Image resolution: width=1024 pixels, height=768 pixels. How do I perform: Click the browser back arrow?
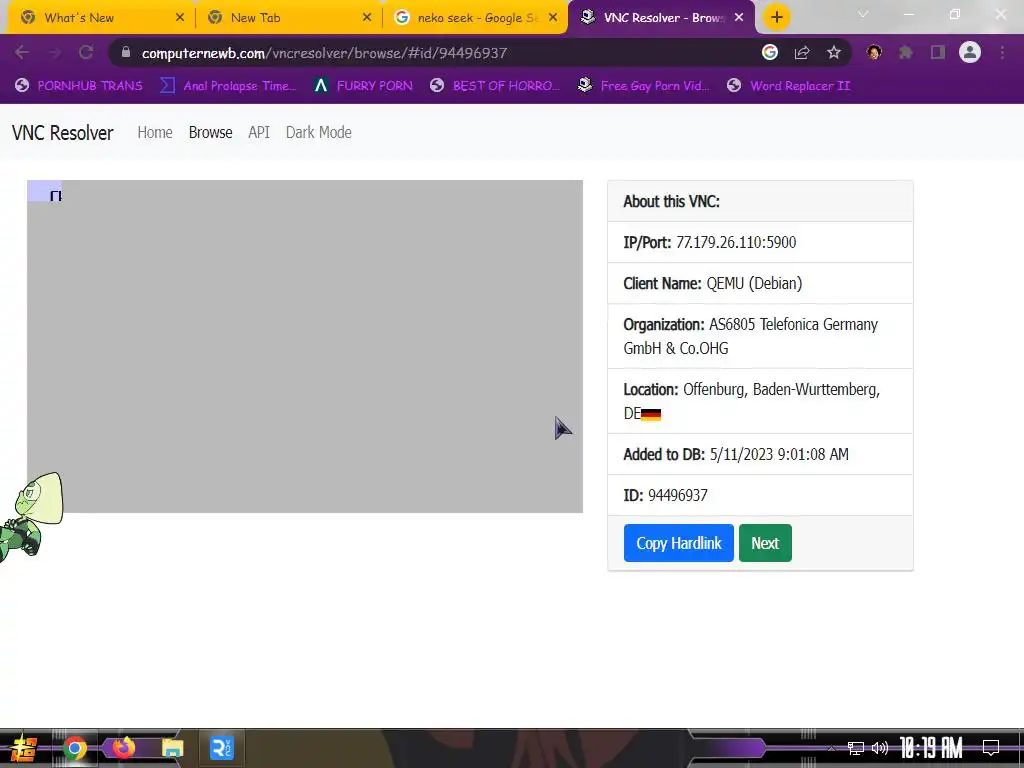(22, 52)
